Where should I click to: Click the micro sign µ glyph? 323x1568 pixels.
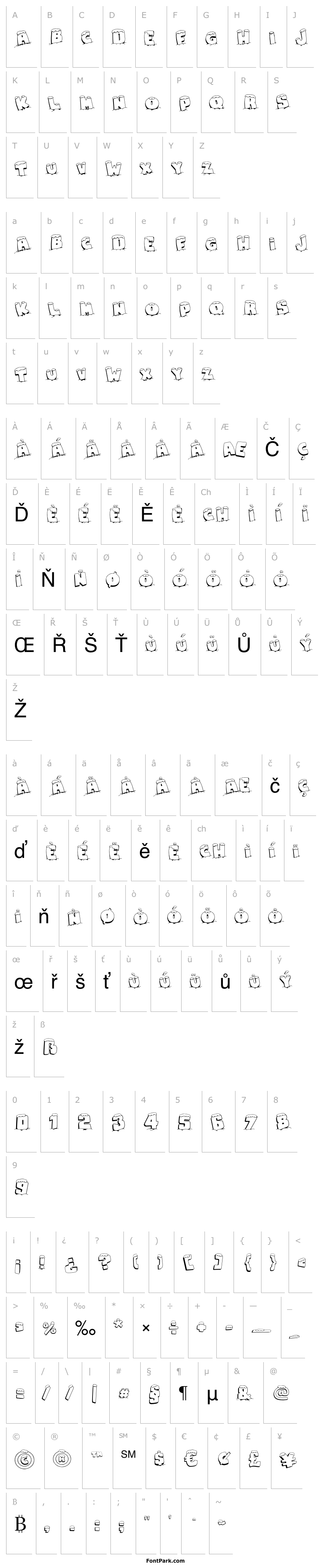tap(212, 1391)
